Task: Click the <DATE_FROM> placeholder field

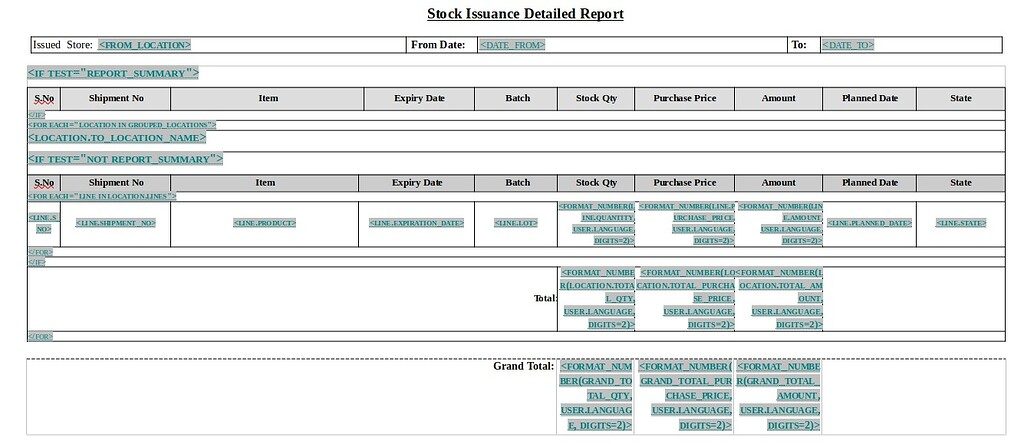Action: [512, 45]
